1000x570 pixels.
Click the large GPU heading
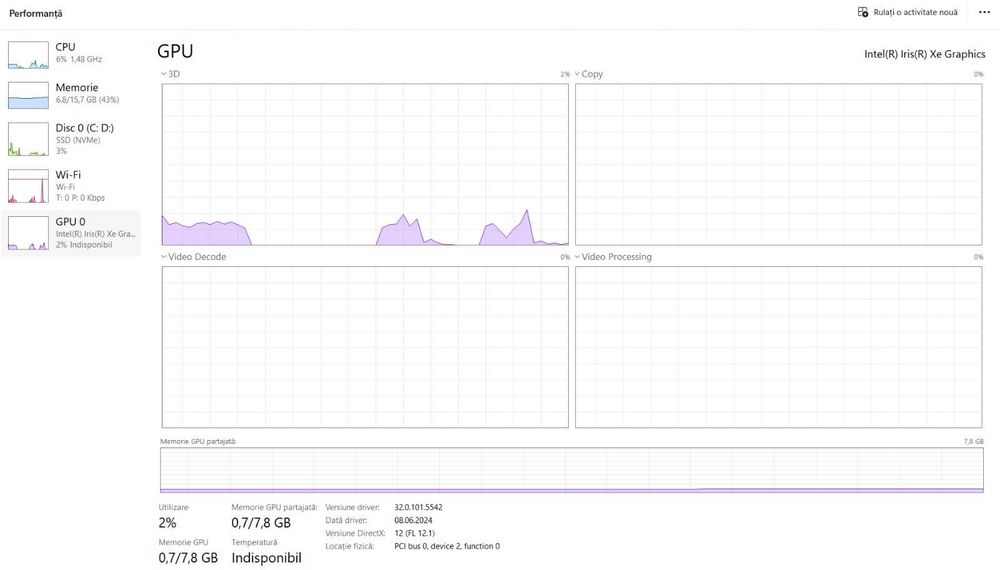click(175, 51)
